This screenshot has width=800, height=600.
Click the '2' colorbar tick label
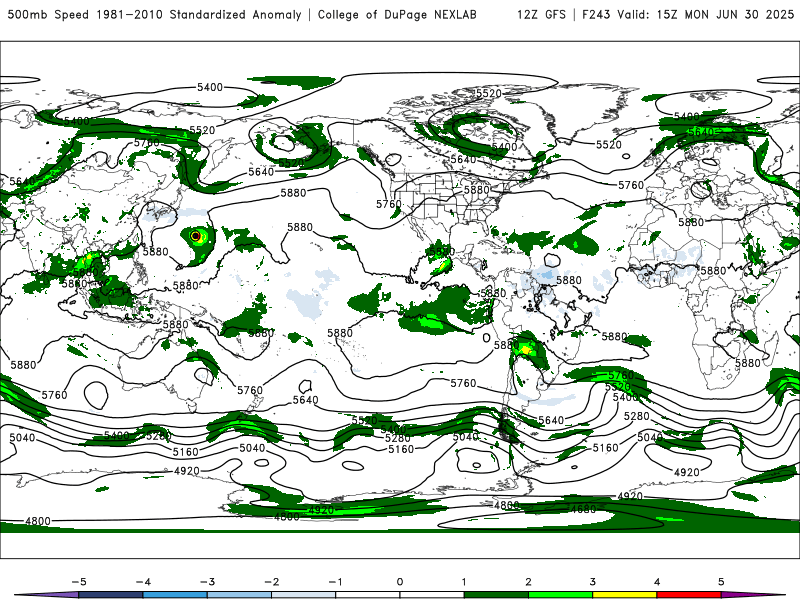[x=528, y=582]
